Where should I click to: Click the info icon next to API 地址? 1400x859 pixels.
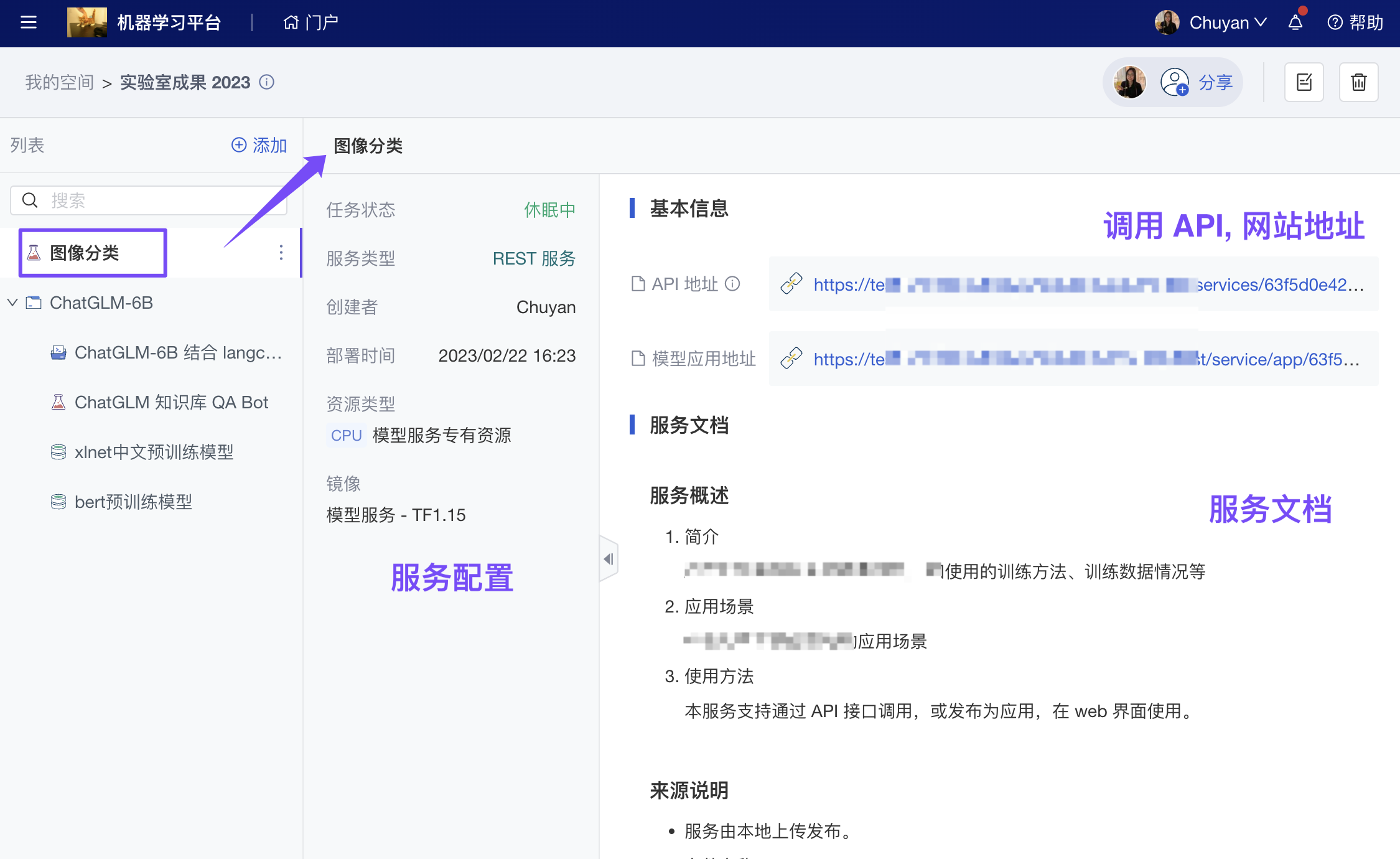point(733,284)
